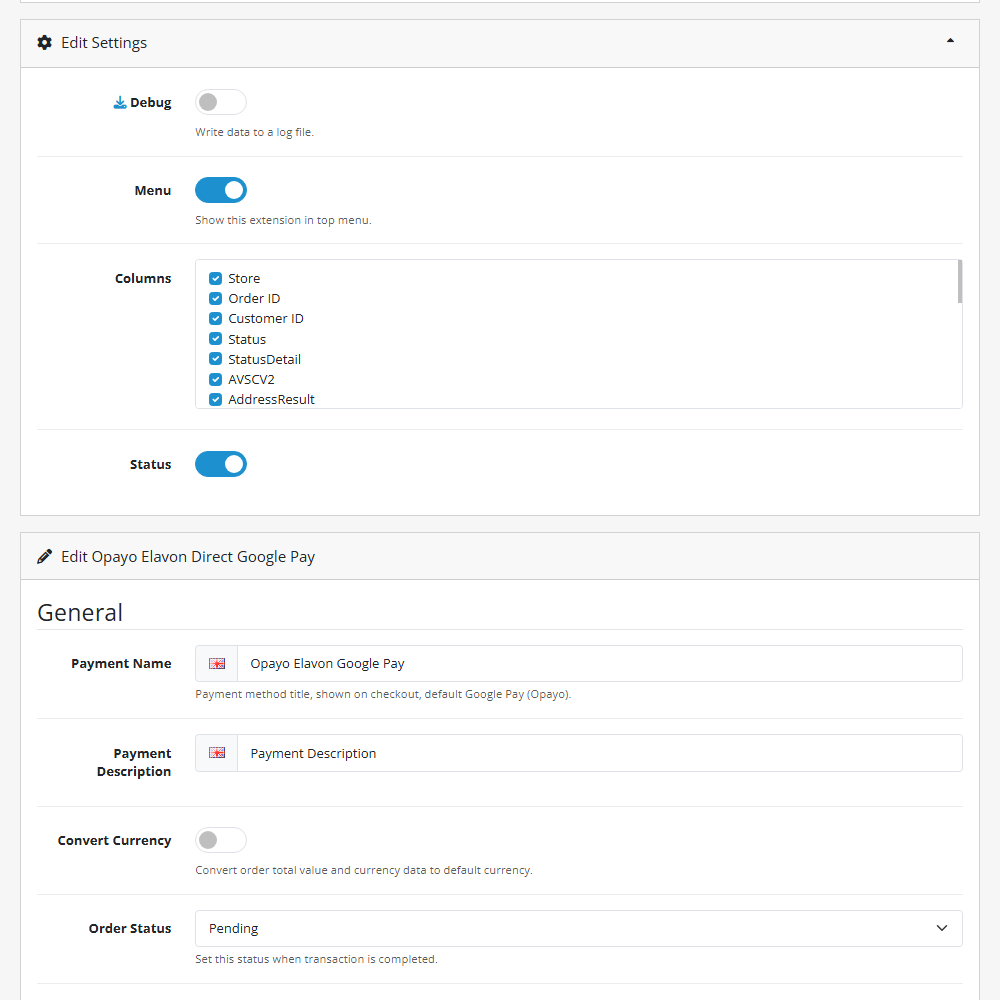1000x1000 pixels.
Task: Click the pencil icon beside Edit Opayo Elavon
Action: (x=45, y=557)
